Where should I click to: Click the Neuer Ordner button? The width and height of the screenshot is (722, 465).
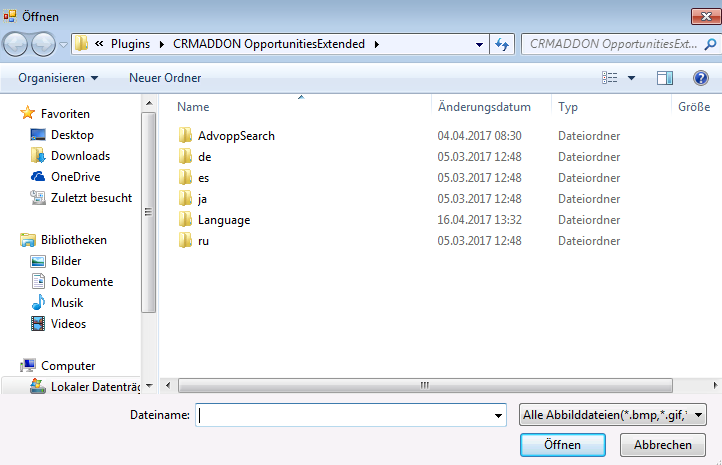click(x=165, y=78)
